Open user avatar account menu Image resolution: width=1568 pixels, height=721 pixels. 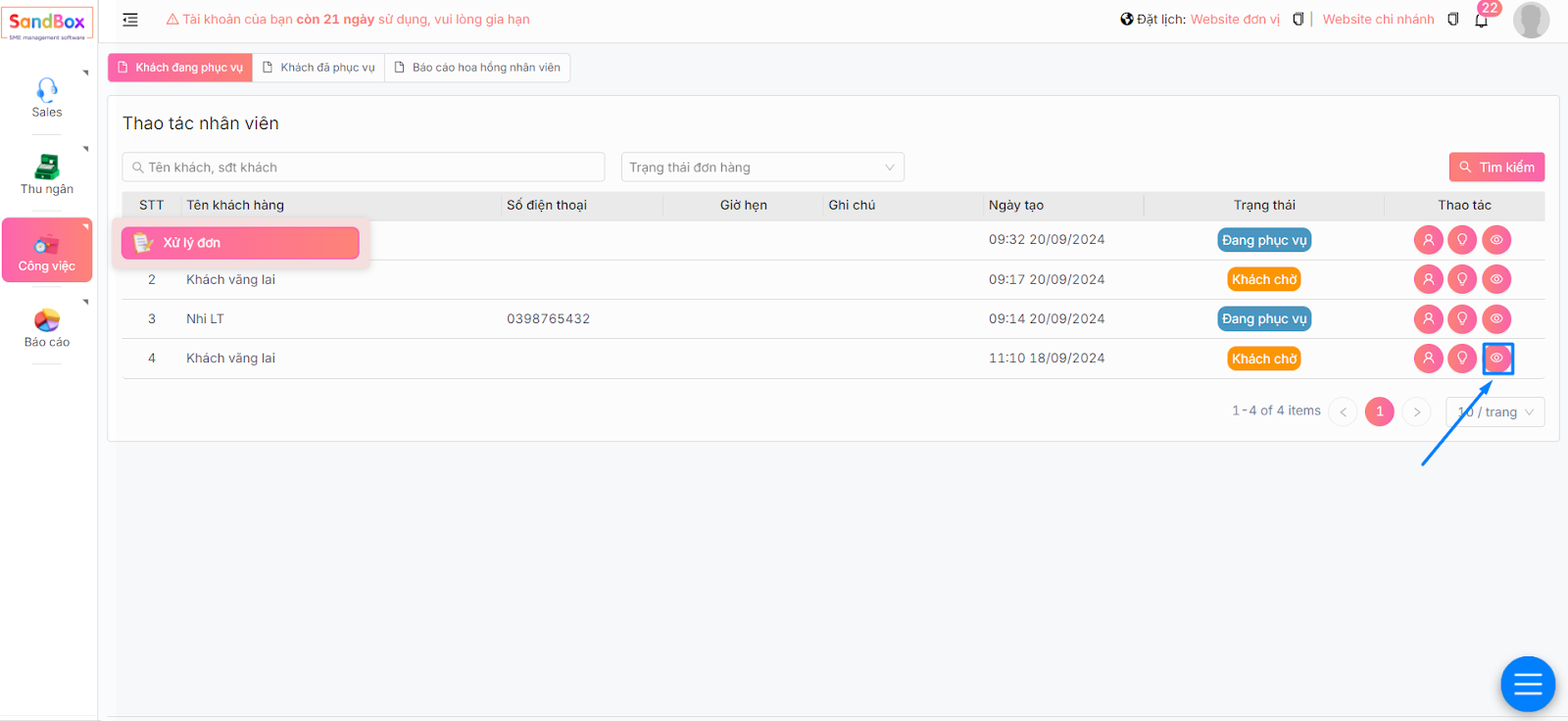(1531, 20)
